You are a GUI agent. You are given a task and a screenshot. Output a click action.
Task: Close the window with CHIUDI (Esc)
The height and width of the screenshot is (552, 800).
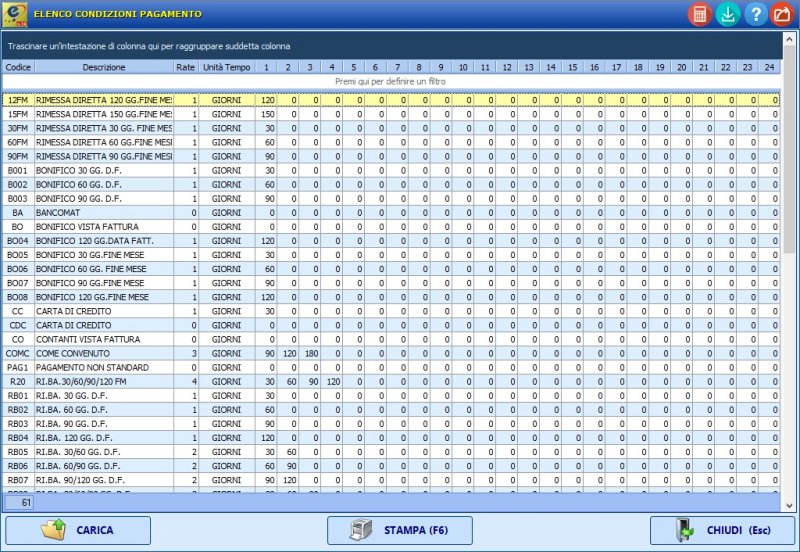pyautogui.click(x=722, y=530)
